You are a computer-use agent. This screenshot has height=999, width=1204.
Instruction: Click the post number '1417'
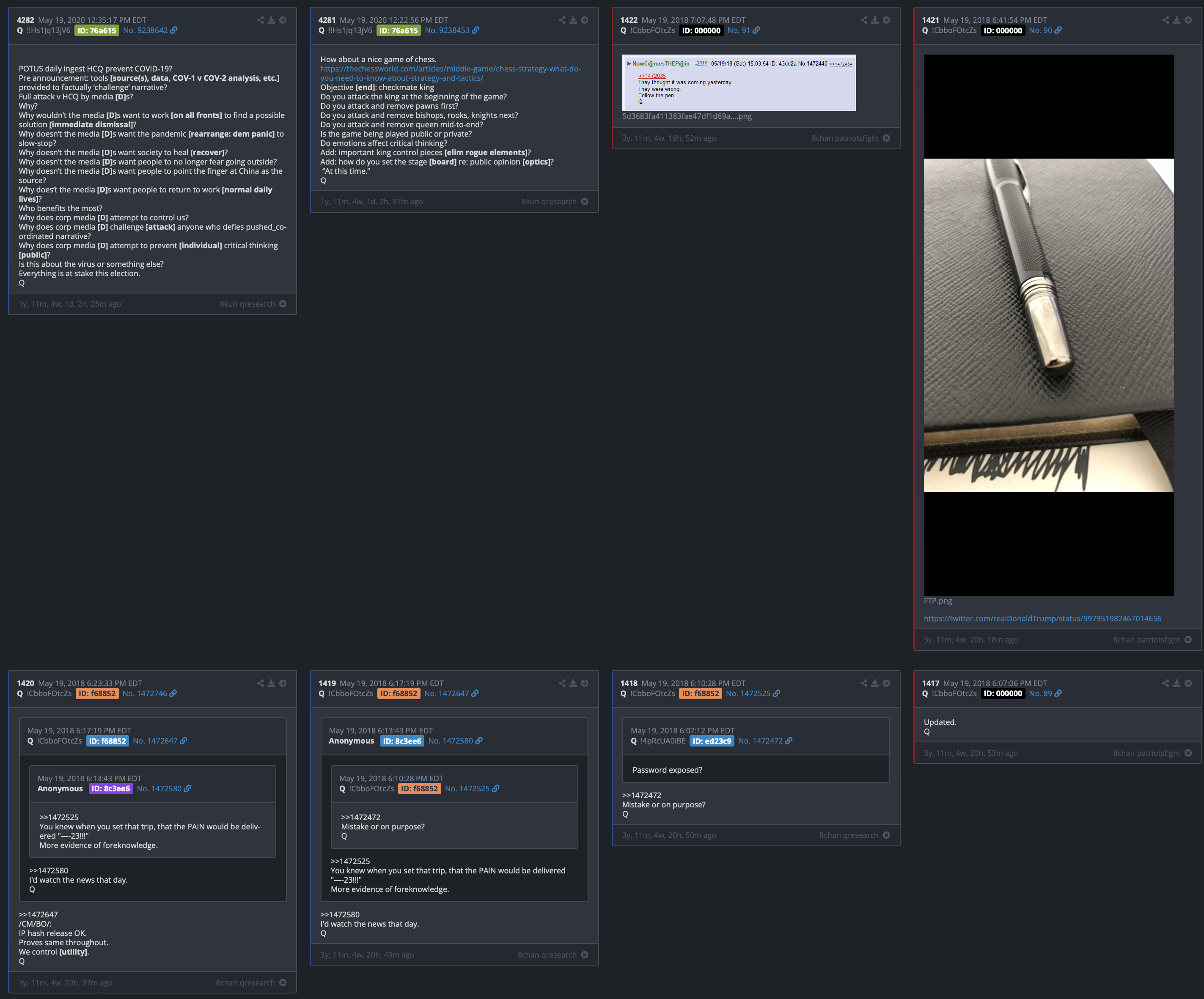[931, 683]
